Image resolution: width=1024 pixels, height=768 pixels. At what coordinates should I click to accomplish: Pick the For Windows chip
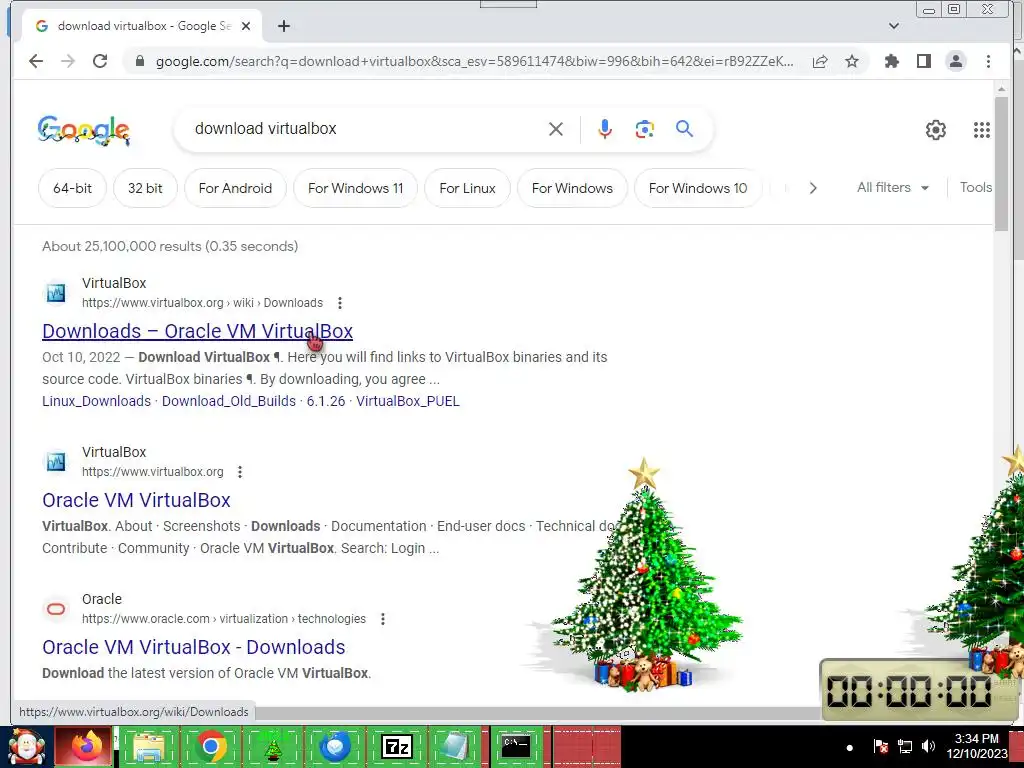tap(572, 188)
